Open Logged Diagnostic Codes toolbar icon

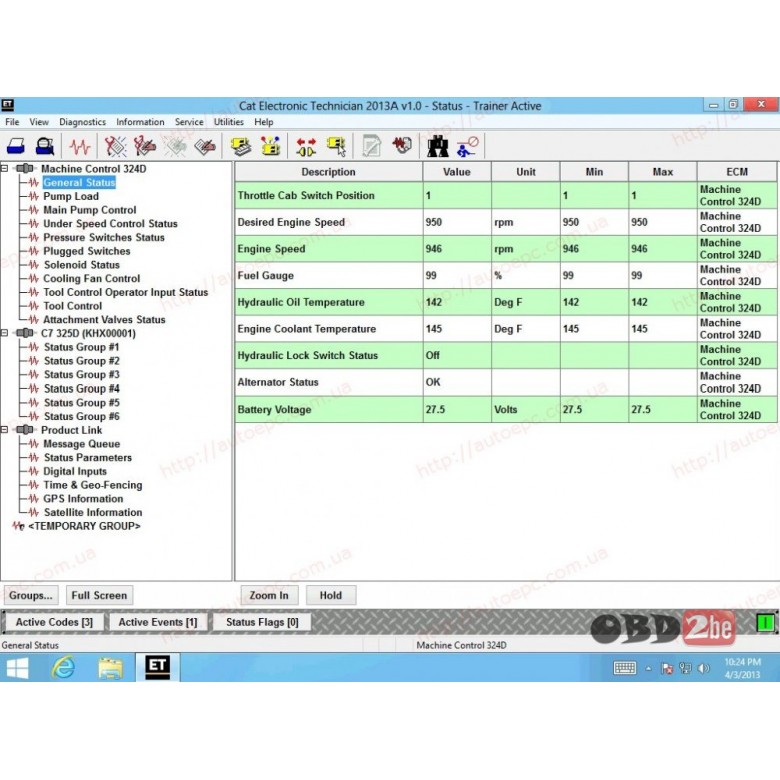click(x=145, y=146)
